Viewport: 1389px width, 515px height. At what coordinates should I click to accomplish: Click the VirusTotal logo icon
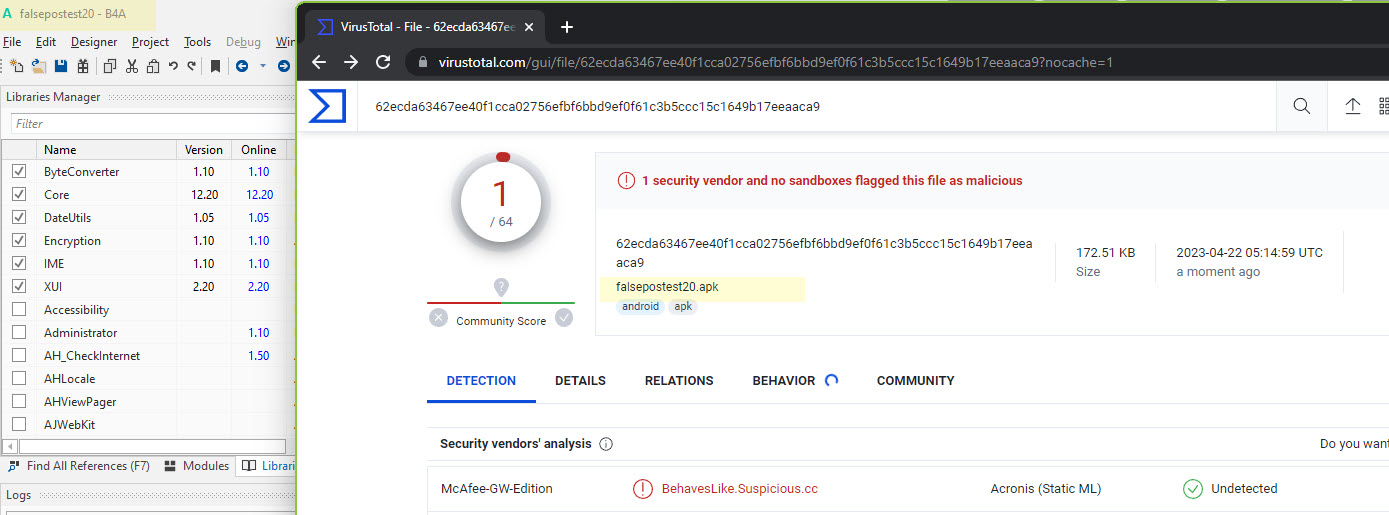point(326,106)
